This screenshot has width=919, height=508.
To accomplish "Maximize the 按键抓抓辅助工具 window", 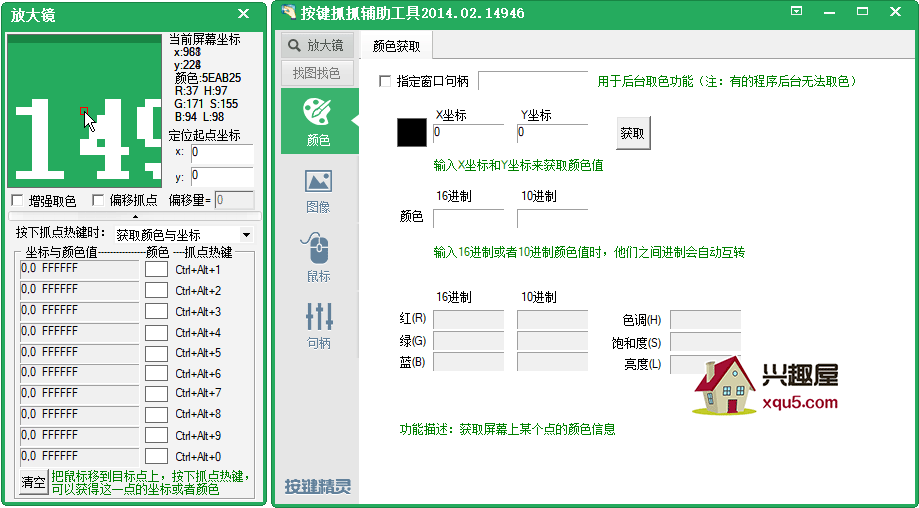I will [862, 11].
